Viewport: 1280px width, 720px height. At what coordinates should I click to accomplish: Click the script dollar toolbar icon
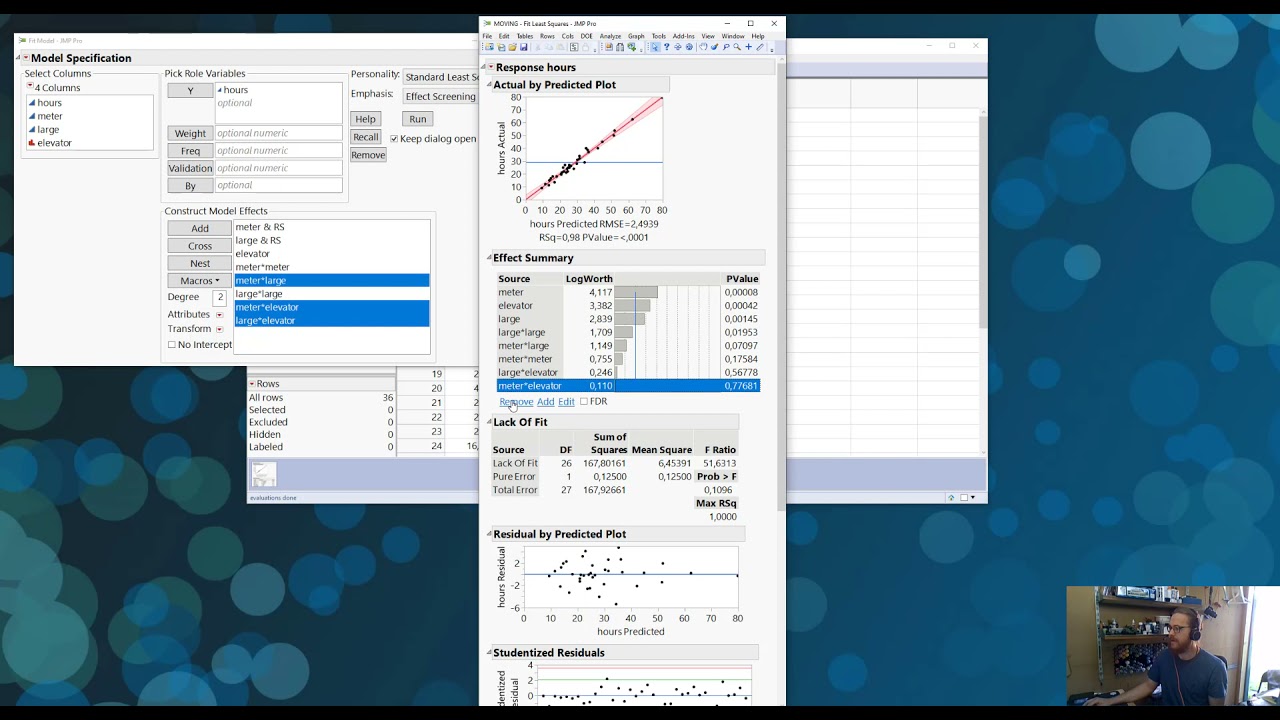point(574,47)
